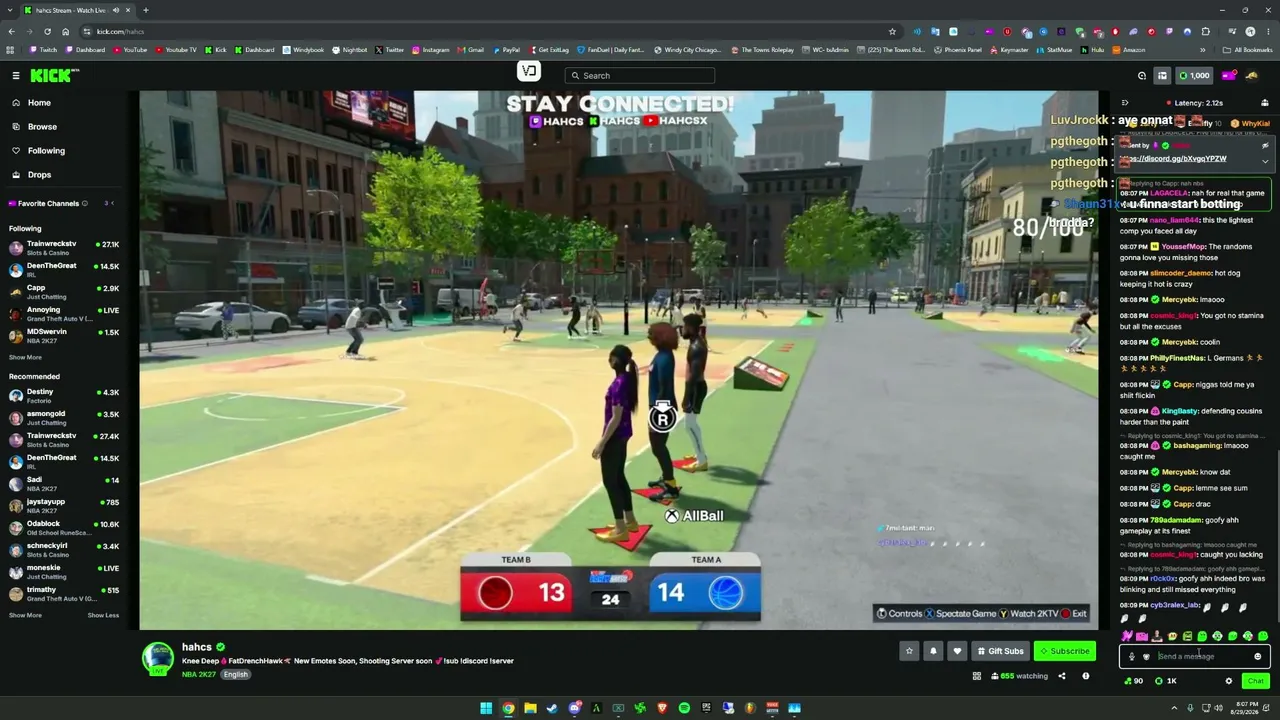
Task: Hide the pinned message in chat
Action: 1265,146
